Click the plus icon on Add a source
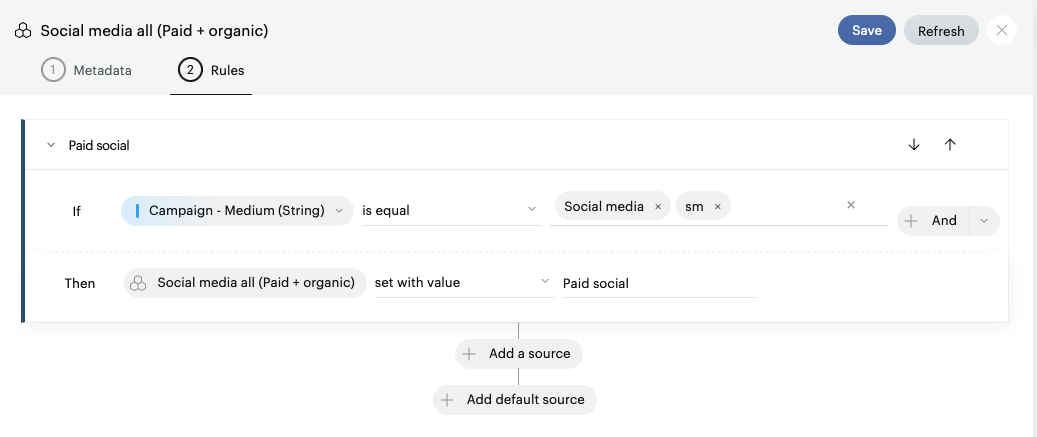The height and width of the screenshot is (437, 1037). [x=470, y=354]
